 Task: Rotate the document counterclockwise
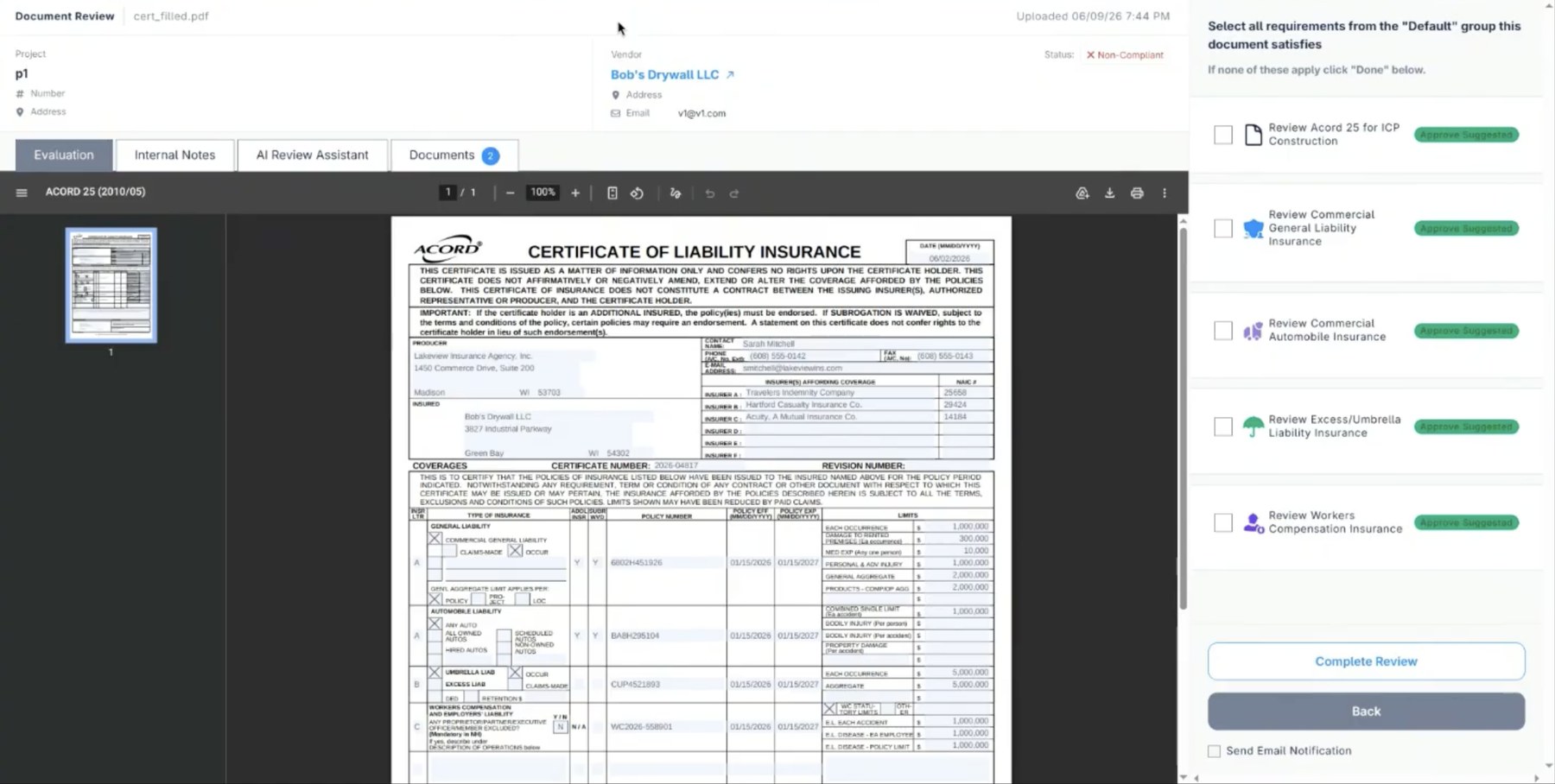pyautogui.click(x=637, y=193)
